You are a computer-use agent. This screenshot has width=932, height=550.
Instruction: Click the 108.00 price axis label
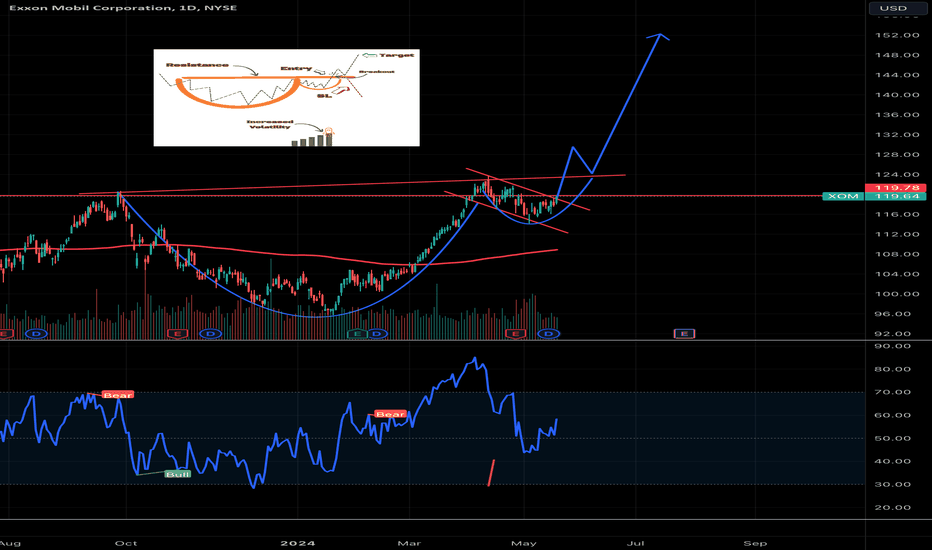(897, 254)
